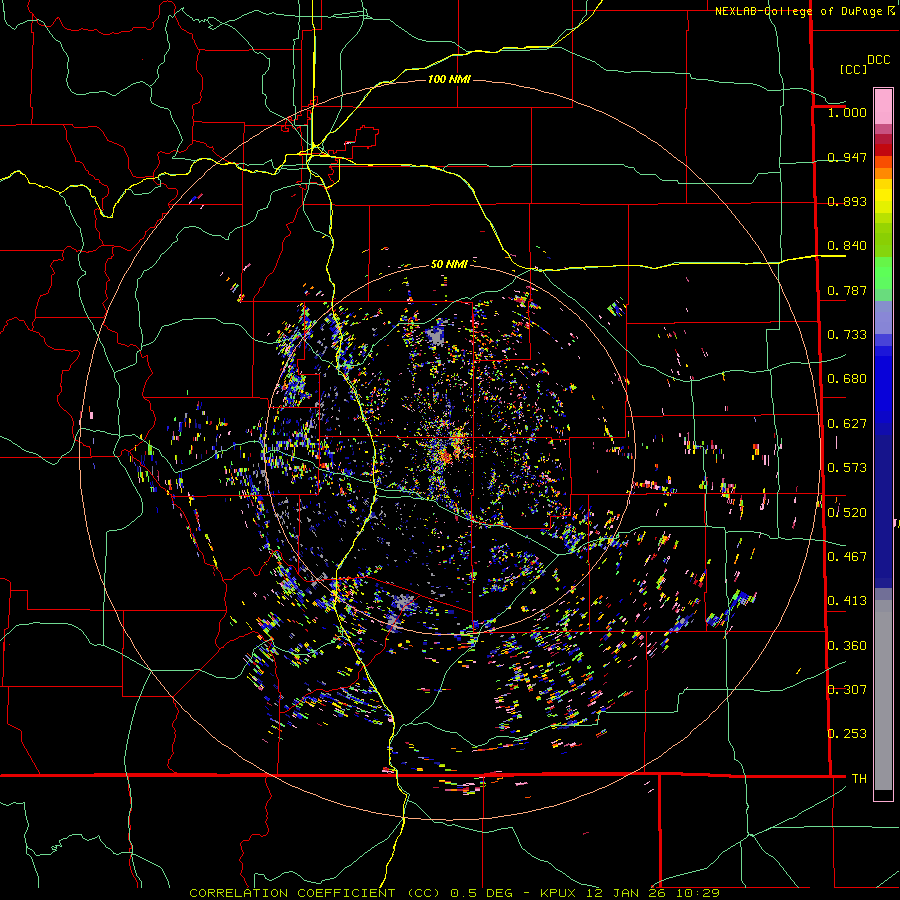
Task: Click the 0.307 value on color scale
Action: click(x=847, y=689)
